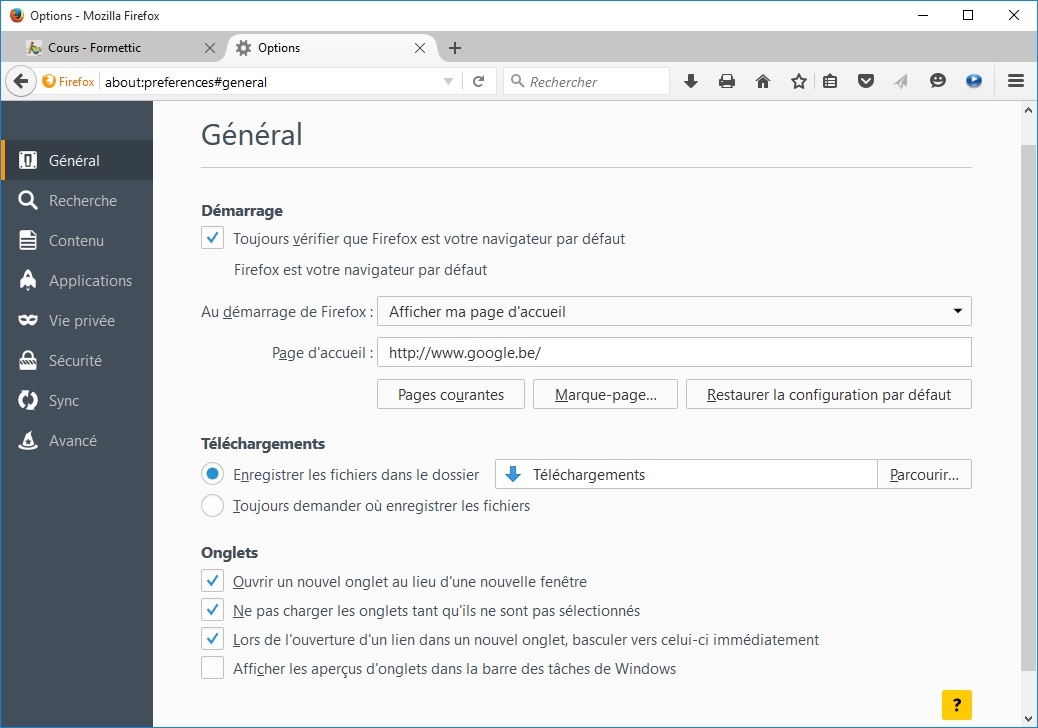Screen dimensions: 1038x728
Task: Click the Vie privée mask icon
Action: click(28, 320)
